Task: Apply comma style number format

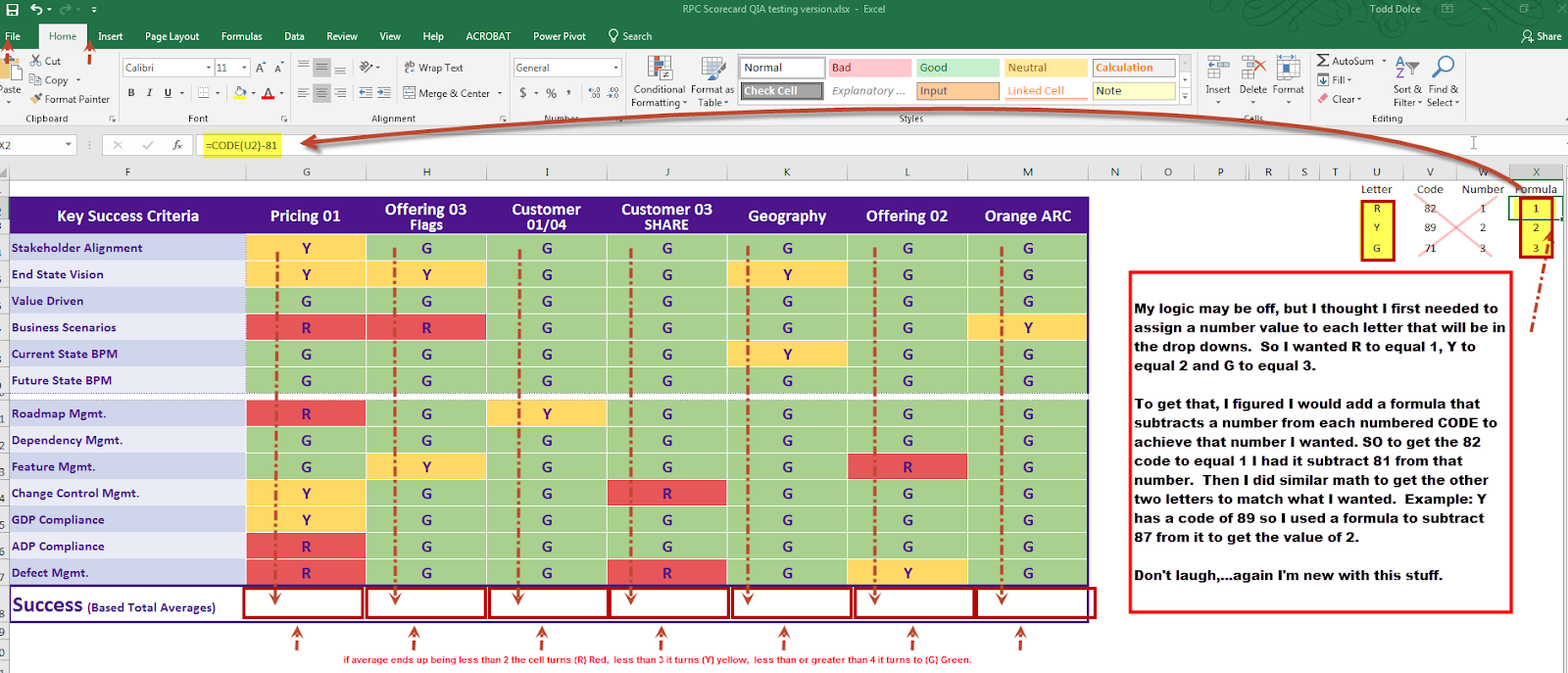Action: point(569,93)
